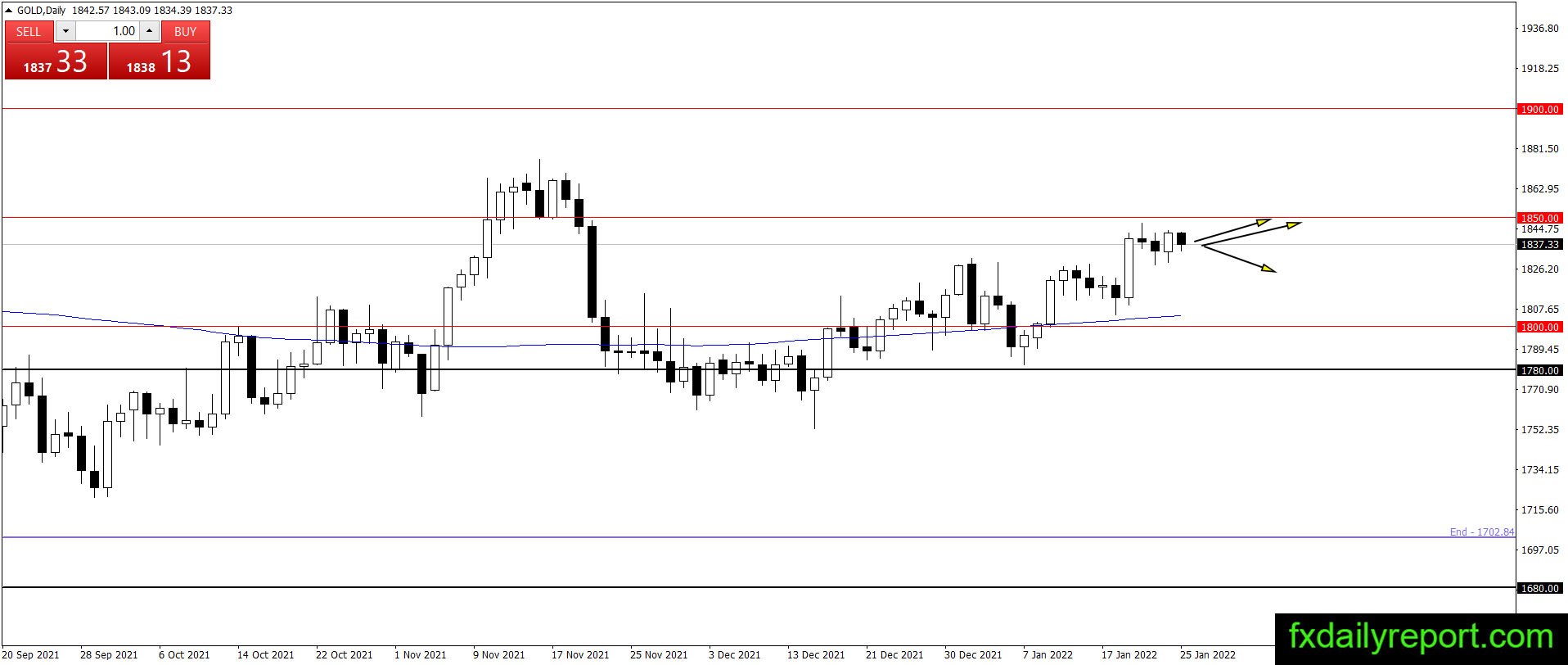The width and height of the screenshot is (1568, 665).
Task: Select the downward yellow-tipped arrow
Action: (1239, 258)
